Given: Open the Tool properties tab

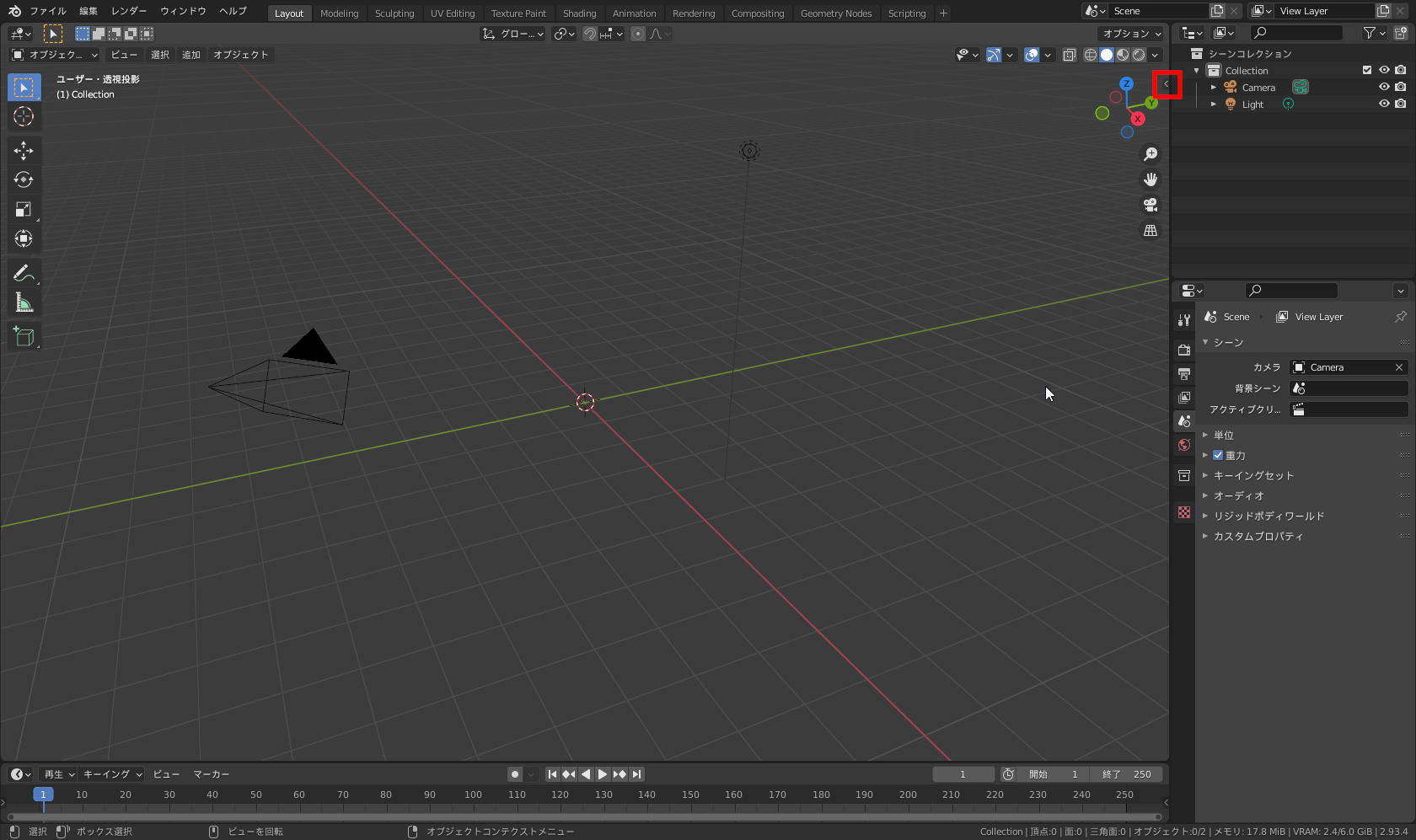Looking at the screenshot, I should point(1184,319).
